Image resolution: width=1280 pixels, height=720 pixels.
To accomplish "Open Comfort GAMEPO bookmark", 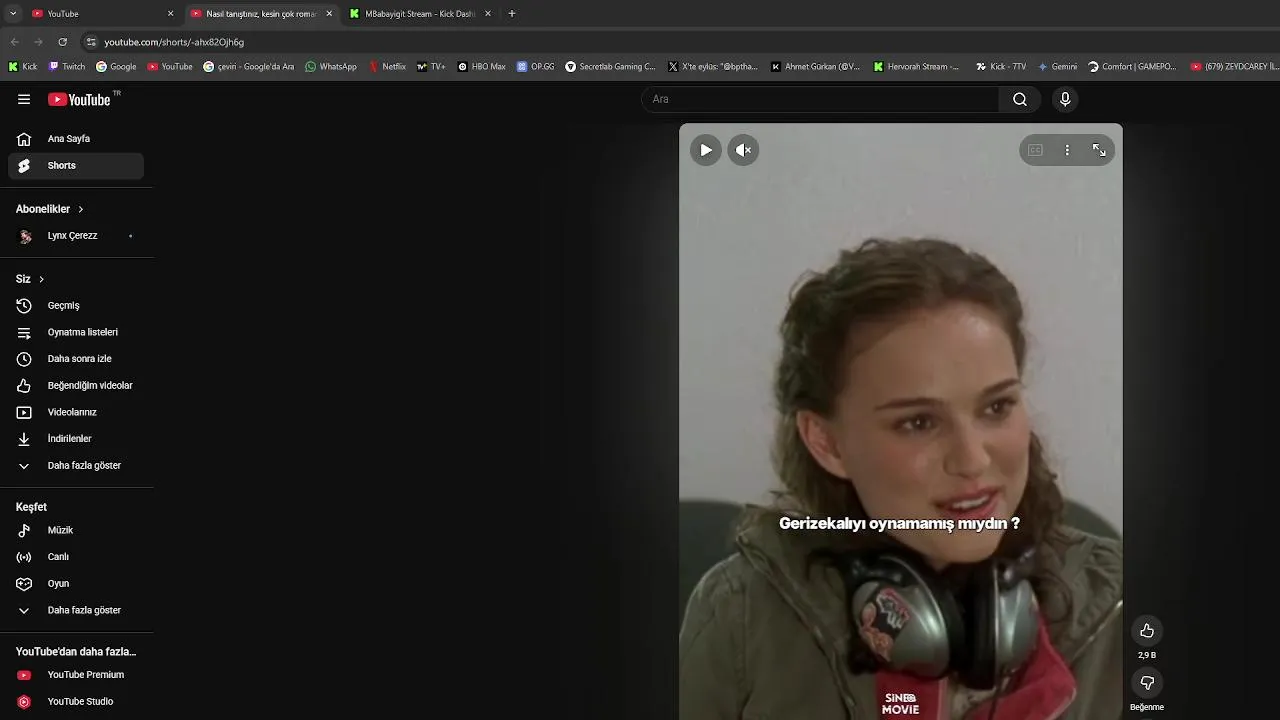I will pos(1133,67).
